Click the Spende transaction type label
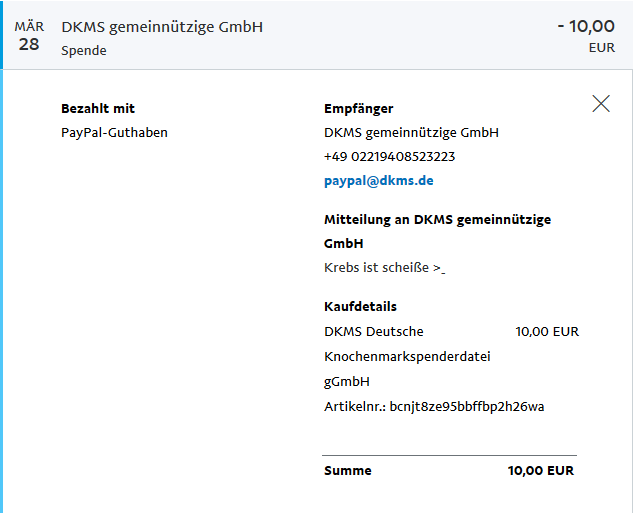The height and width of the screenshot is (513, 638). (x=84, y=51)
